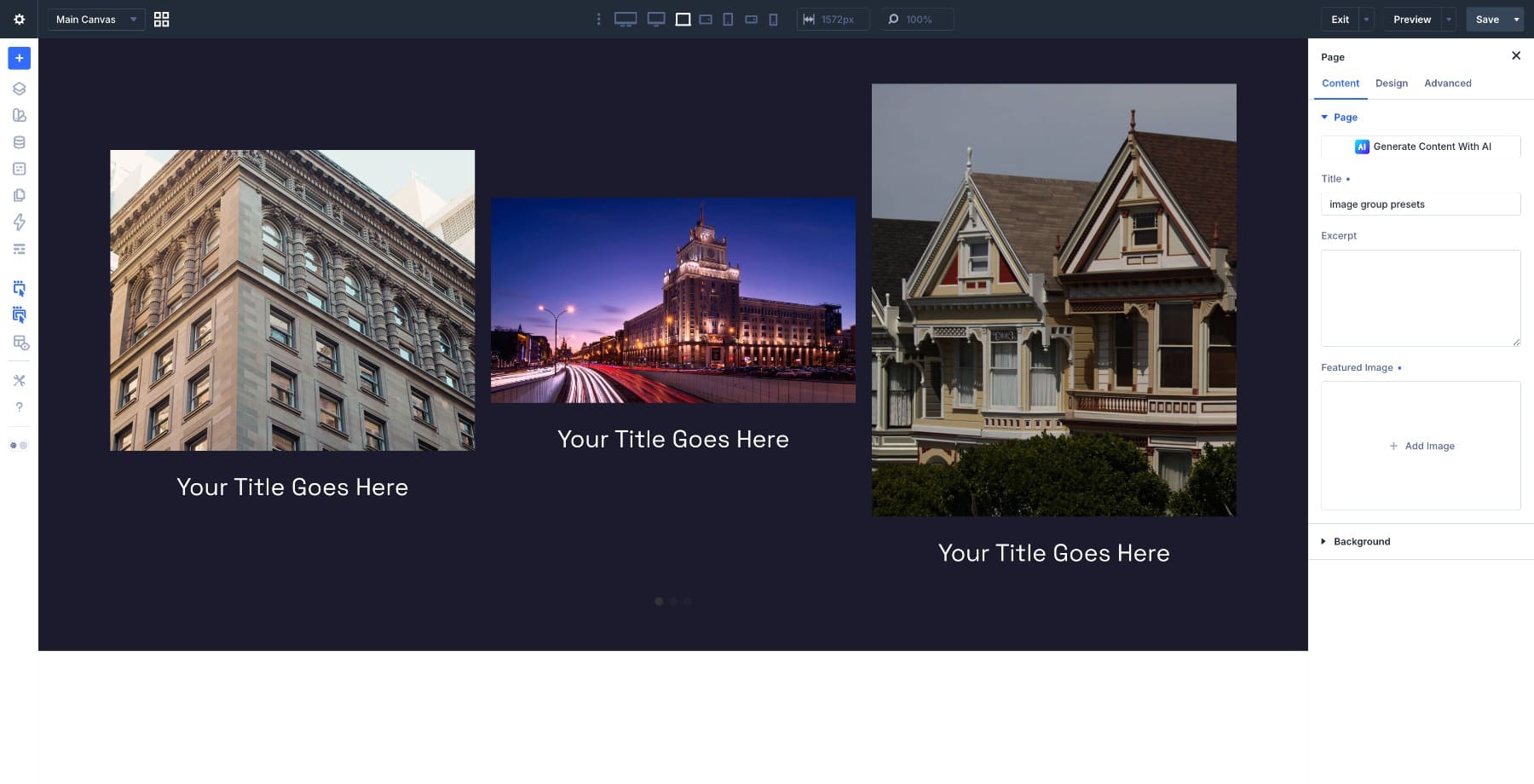Switch to the Advanced tab
Viewport: 1534px width, 784px height.
1447,84
